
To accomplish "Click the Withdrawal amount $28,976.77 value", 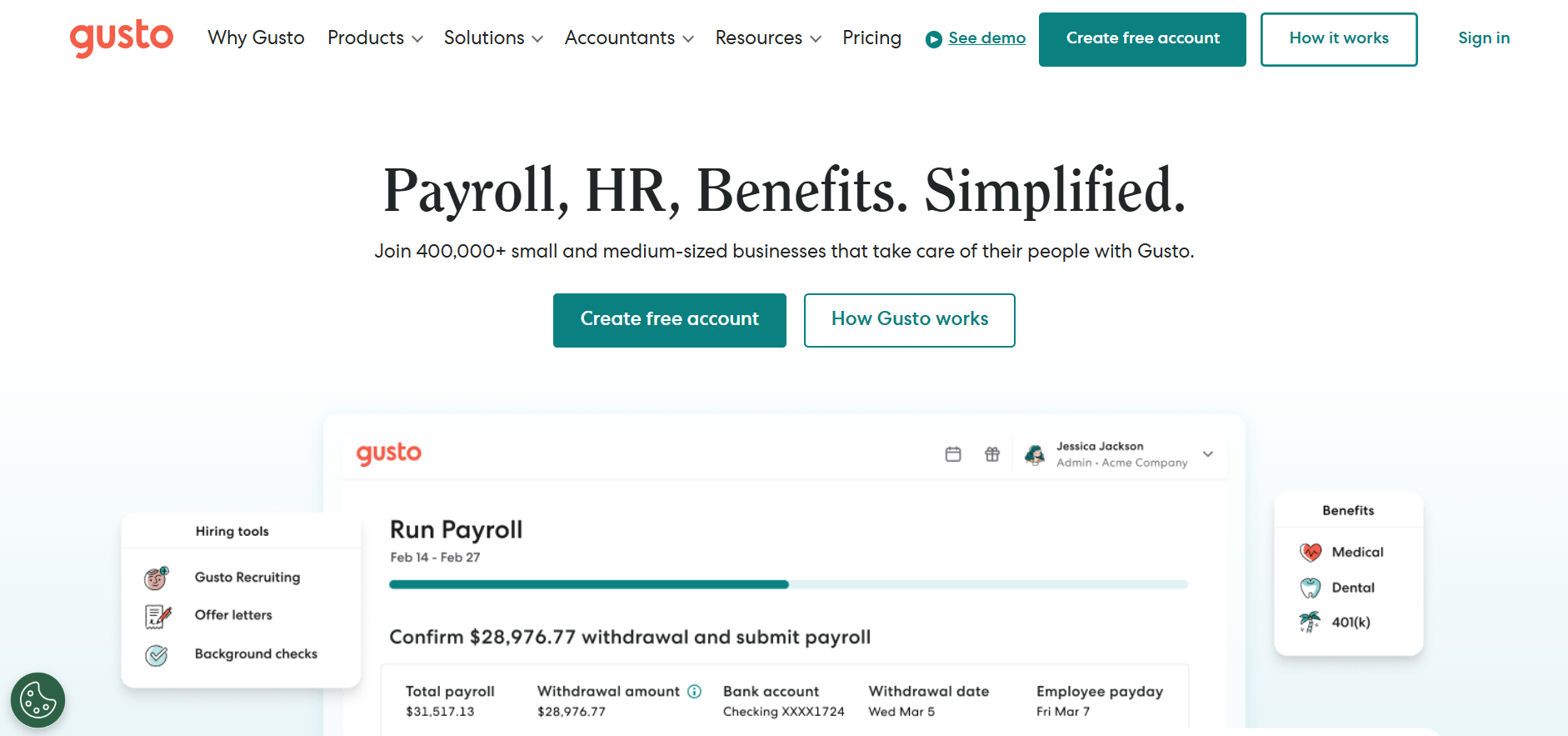I will (x=572, y=712).
